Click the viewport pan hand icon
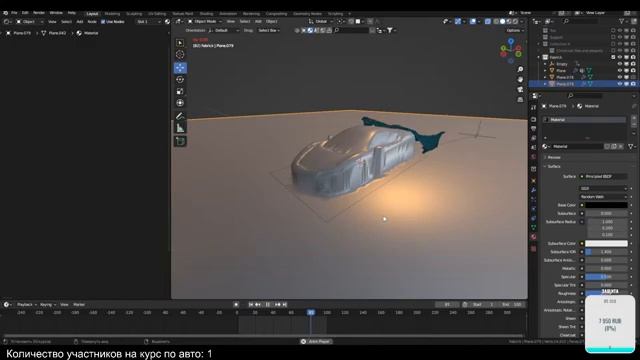Screen dimensions: 640x360 (x=520, y=79)
